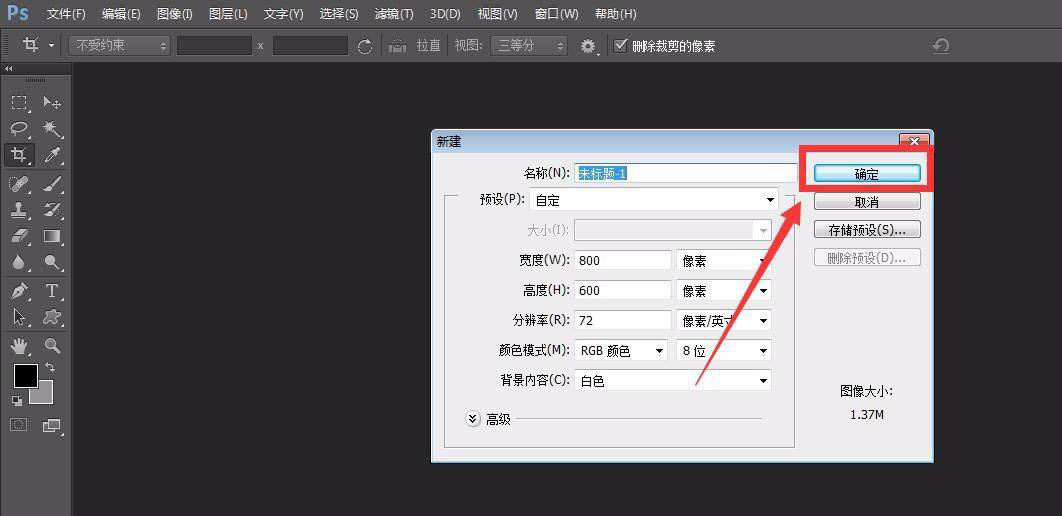Open the 颜色模式 RGB 颜色 dropdown
This screenshot has width=1062, height=516.
click(x=621, y=351)
